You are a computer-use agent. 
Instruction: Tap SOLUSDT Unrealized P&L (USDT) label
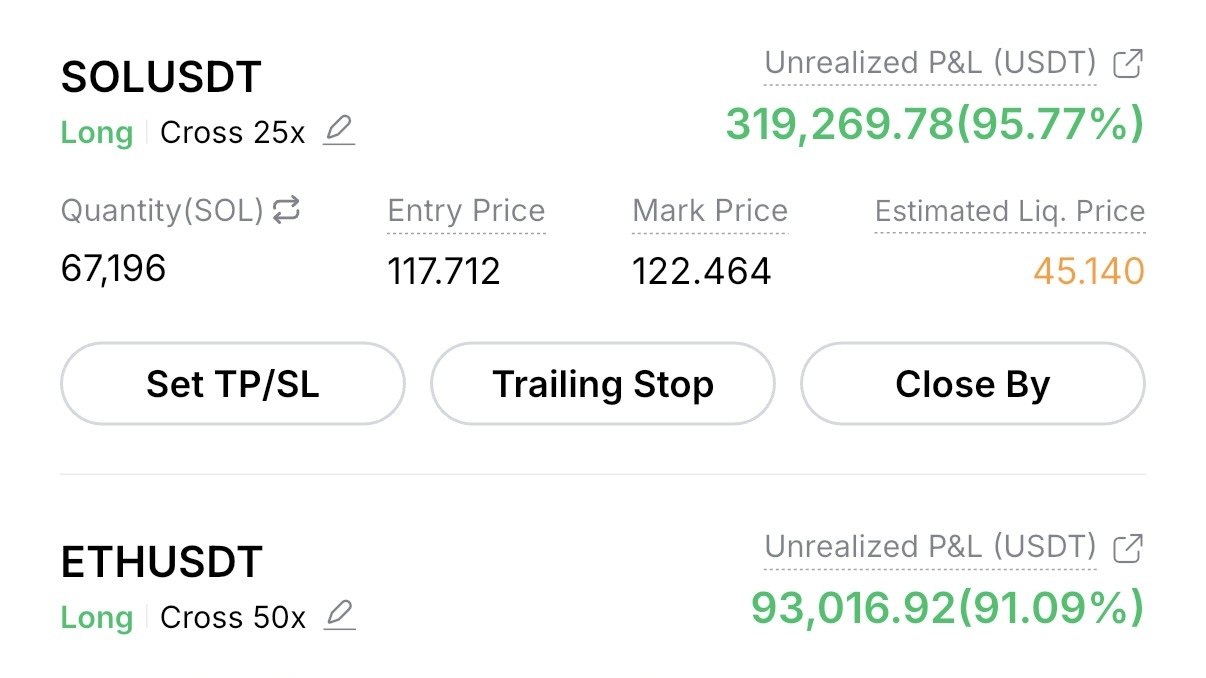[931, 63]
